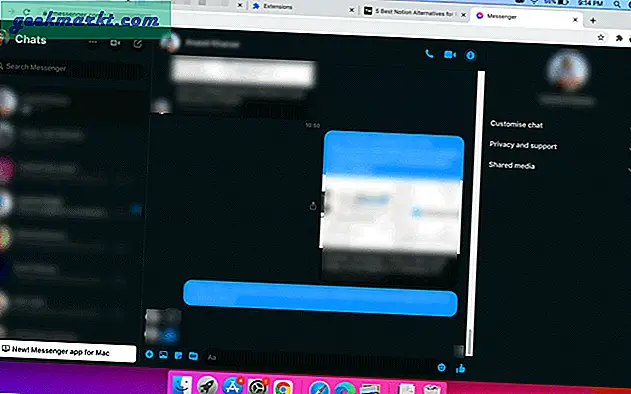Screen dimensions: 631x394
Task: Open the Chrome extensions puzzle icon
Action: (619, 38)
